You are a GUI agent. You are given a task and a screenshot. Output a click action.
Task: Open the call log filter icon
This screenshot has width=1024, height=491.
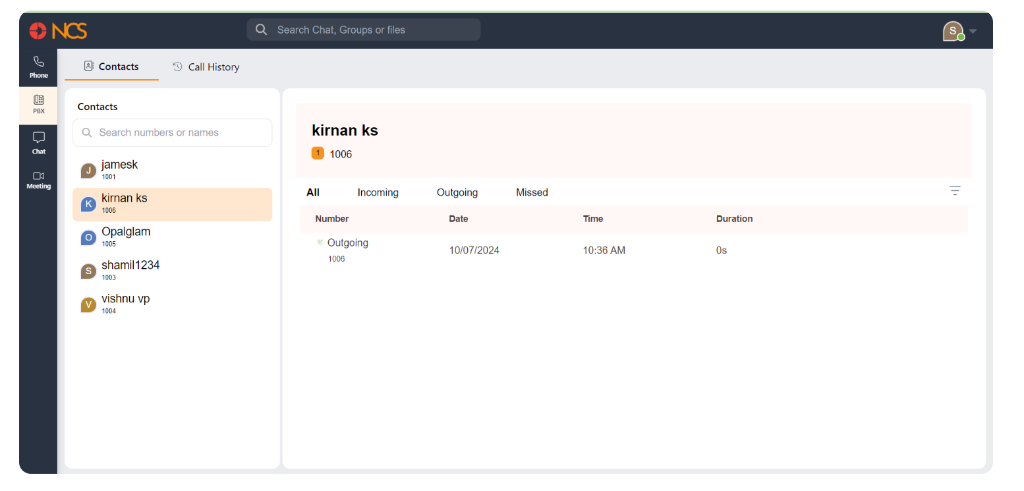coord(955,191)
